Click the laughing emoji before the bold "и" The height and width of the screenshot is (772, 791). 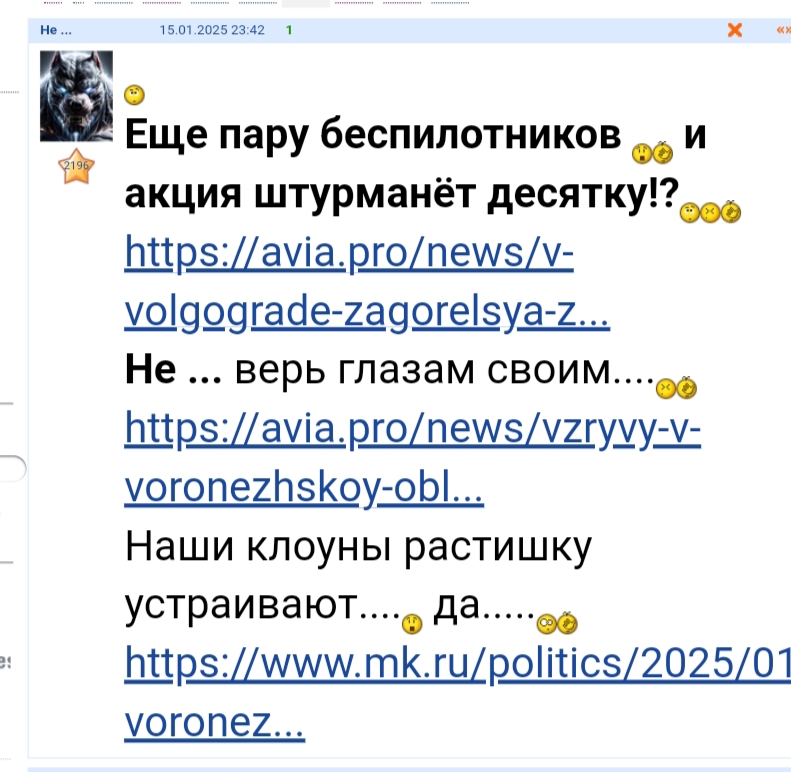tap(663, 153)
